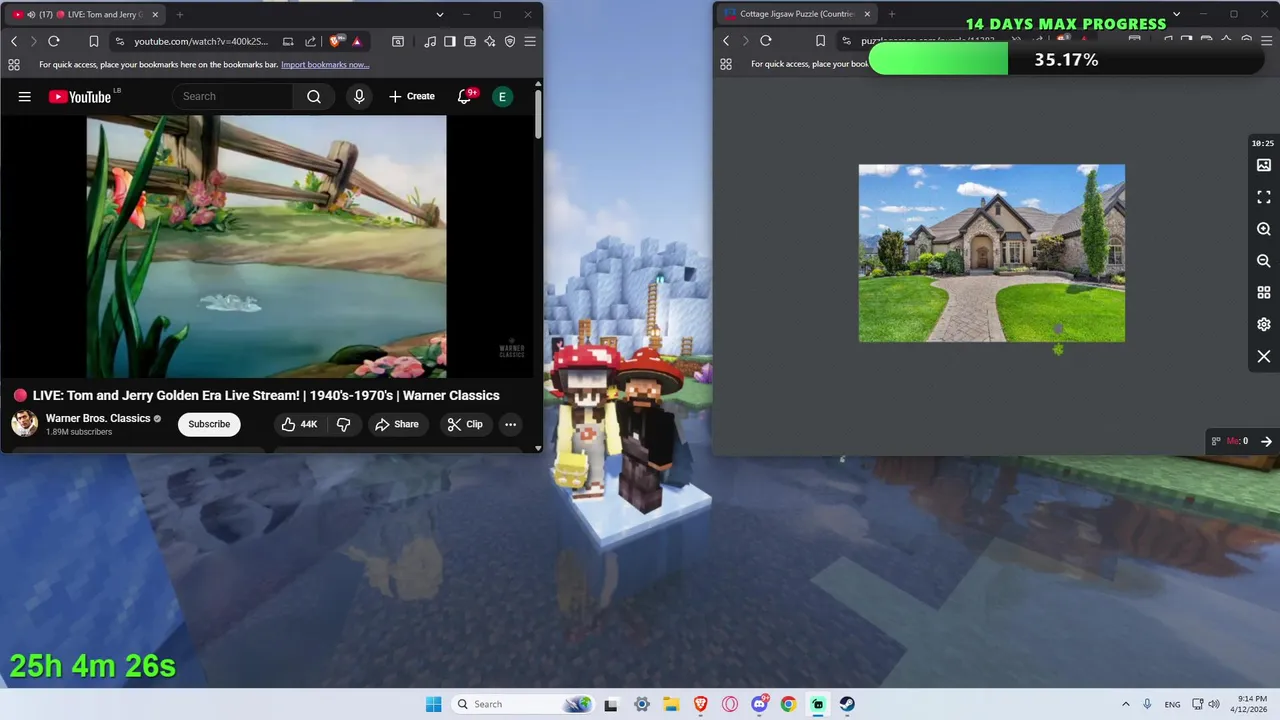Viewport: 1280px width, 720px height.
Task: Open browser apps grid in YouTube bookmarks bar
Action: point(14,64)
